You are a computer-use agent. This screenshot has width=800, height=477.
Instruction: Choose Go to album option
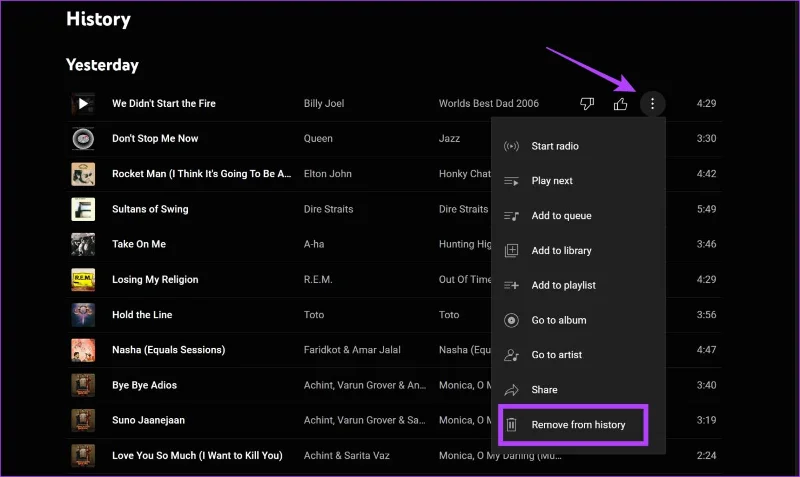(579, 320)
